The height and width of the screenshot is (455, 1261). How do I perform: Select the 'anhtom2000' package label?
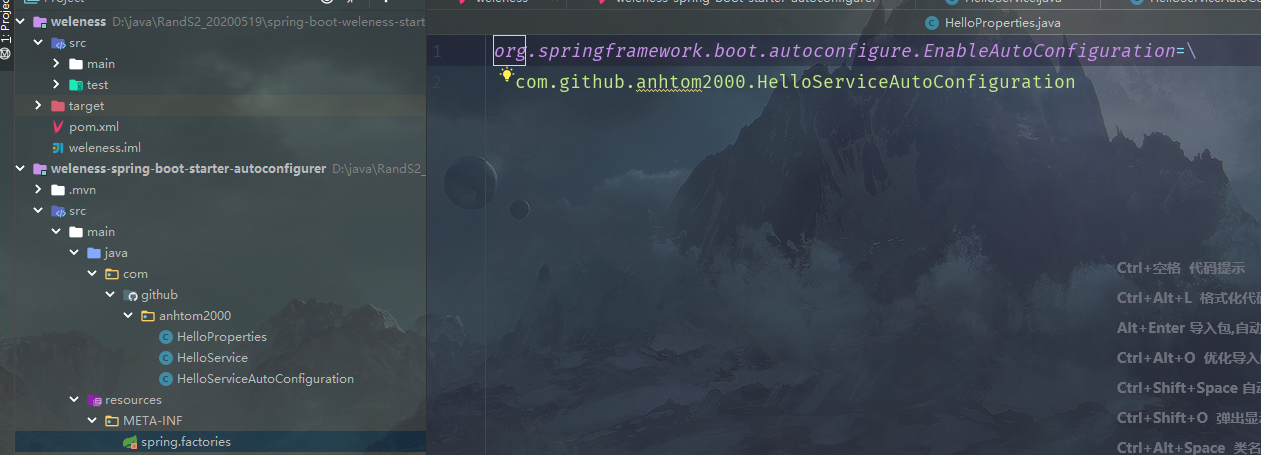195,316
